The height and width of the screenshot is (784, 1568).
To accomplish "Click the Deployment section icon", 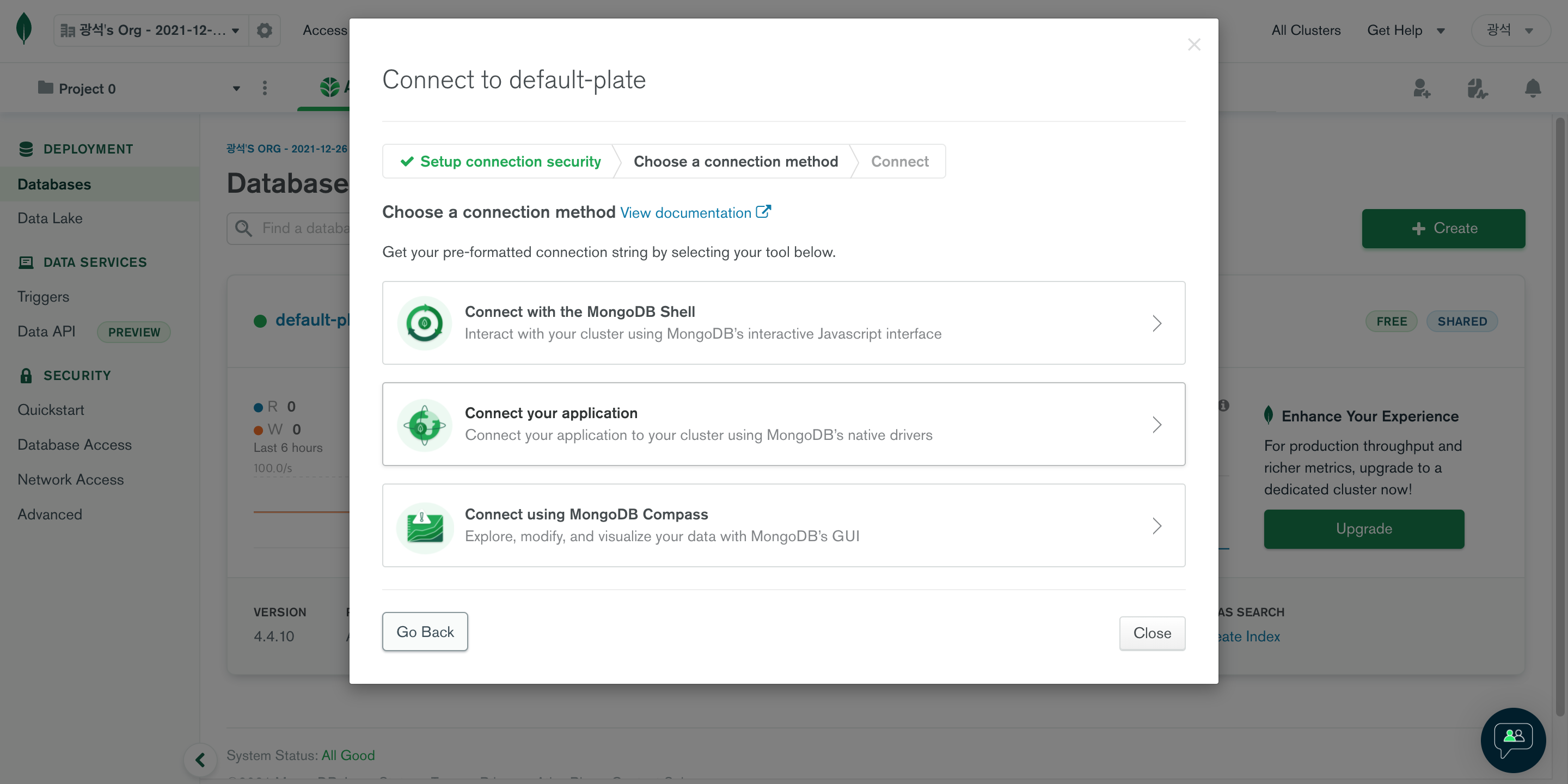I will 26,149.
